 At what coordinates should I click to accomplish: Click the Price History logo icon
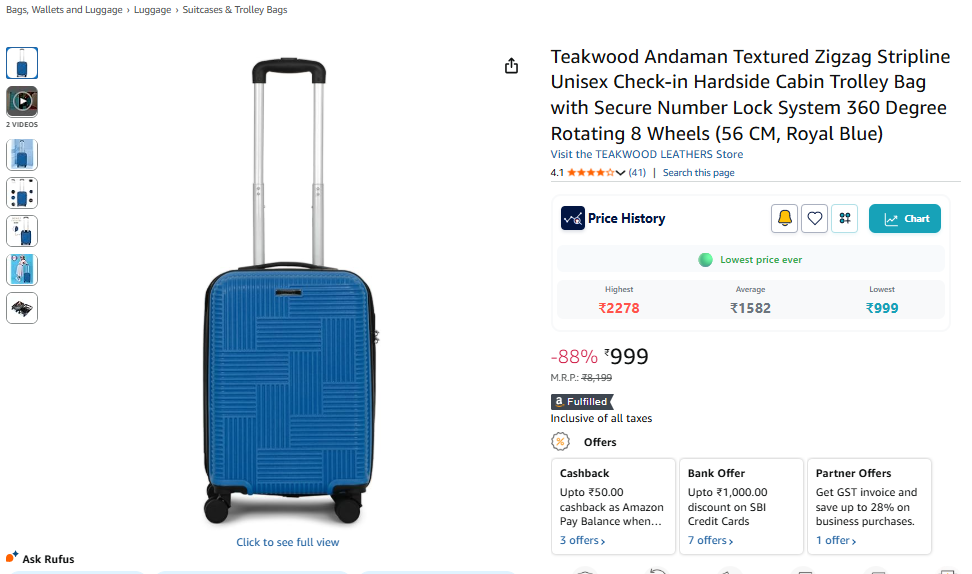pos(573,218)
